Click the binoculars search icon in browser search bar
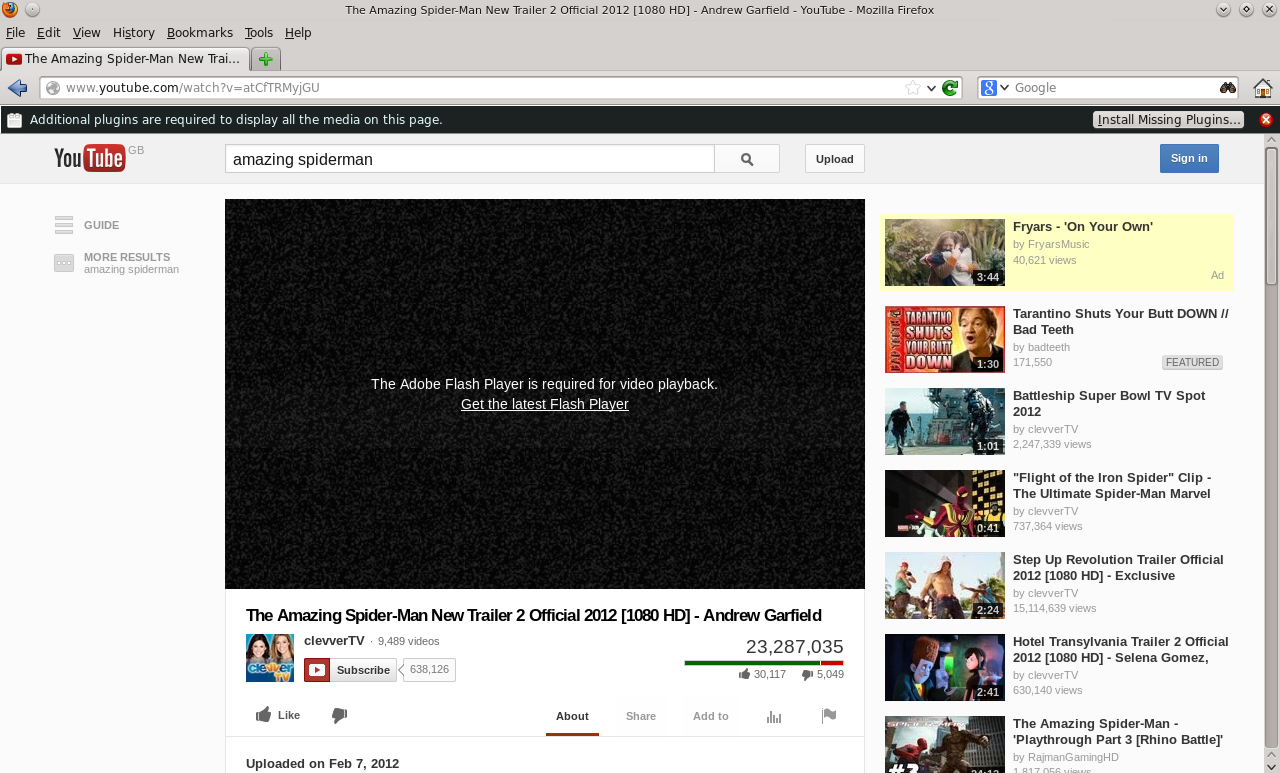 click(x=1228, y=88)
